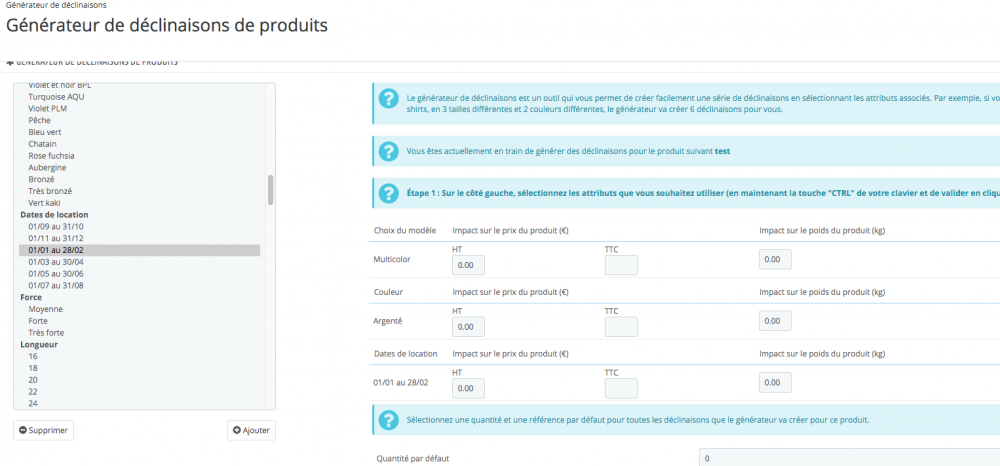Click the help icon beside the default quantity message
This screenshot has width=1000, height=466.
click(x=389, y=420)
